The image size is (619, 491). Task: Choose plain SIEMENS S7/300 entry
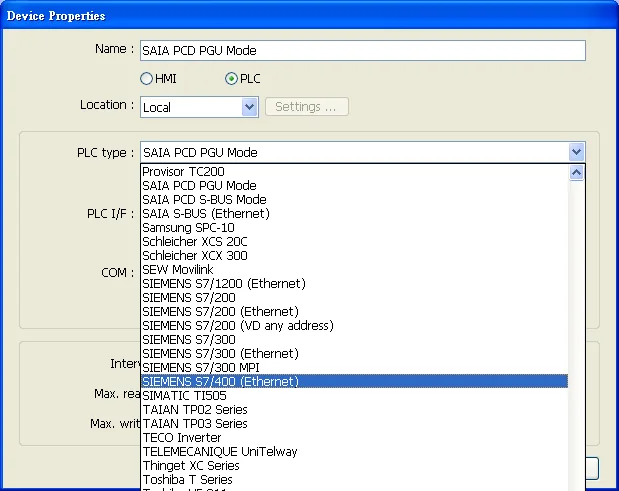pos(355,340)
